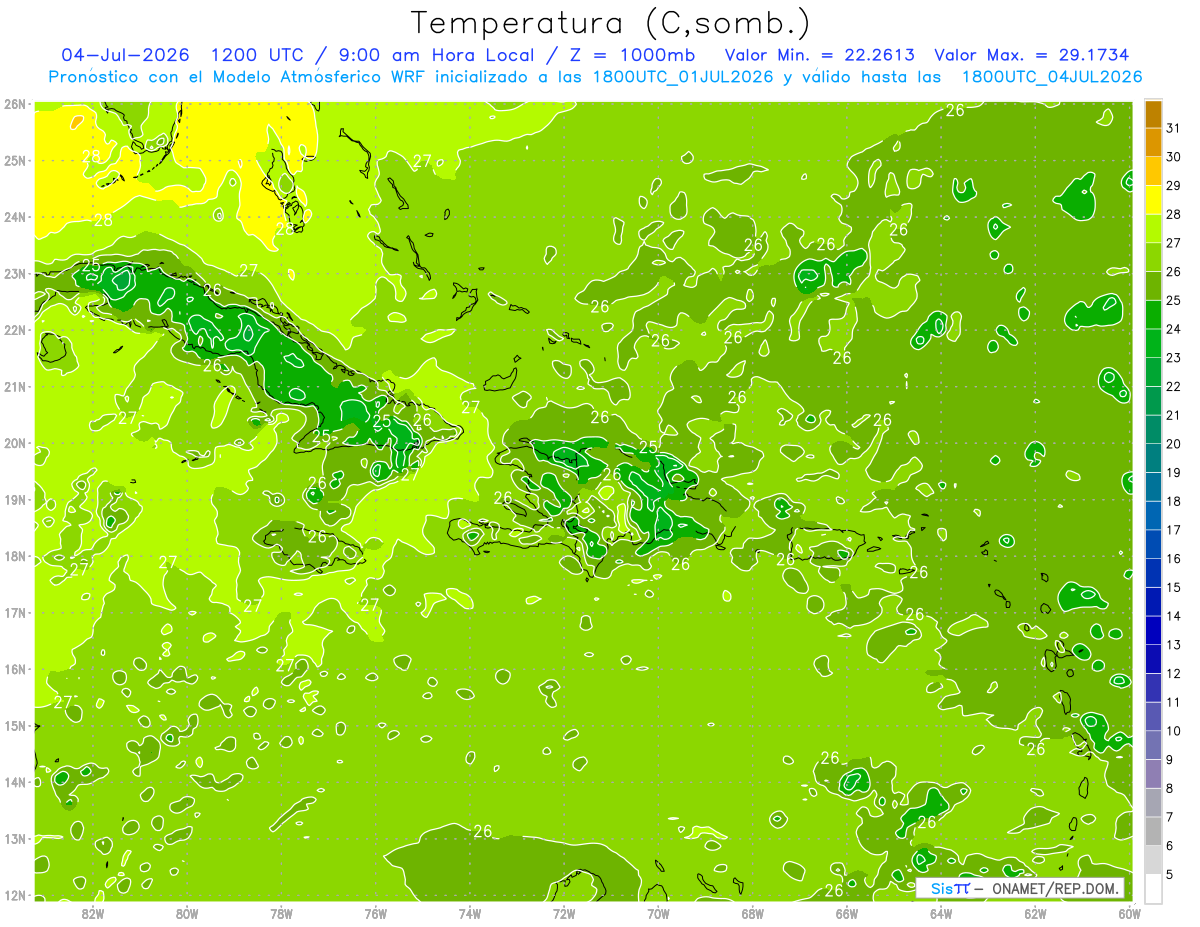Click the legend value 31
Image resolution: width=1200 pixels, height=927 pixels.
[1174, 129]
